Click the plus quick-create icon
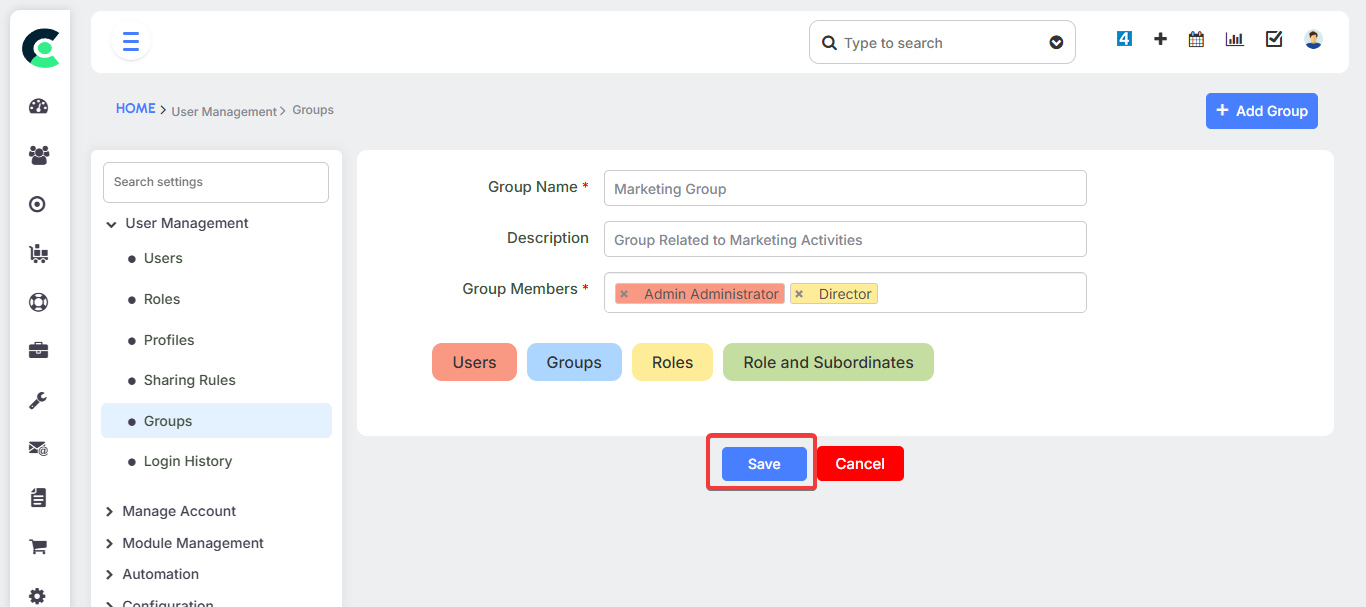 click(1160, 39)
